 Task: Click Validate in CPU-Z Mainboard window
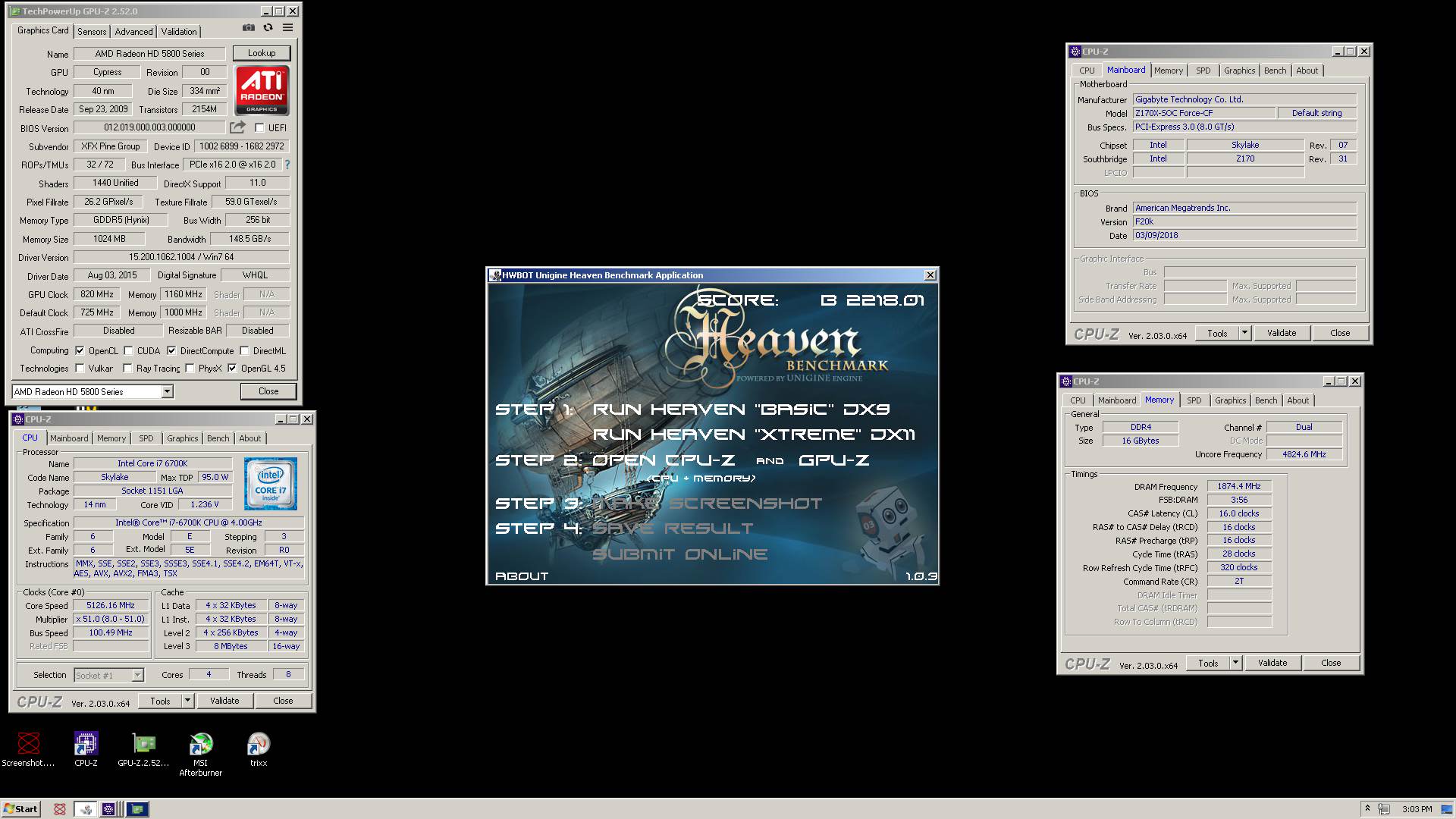pyautogui.click(x=1282, y=333)
